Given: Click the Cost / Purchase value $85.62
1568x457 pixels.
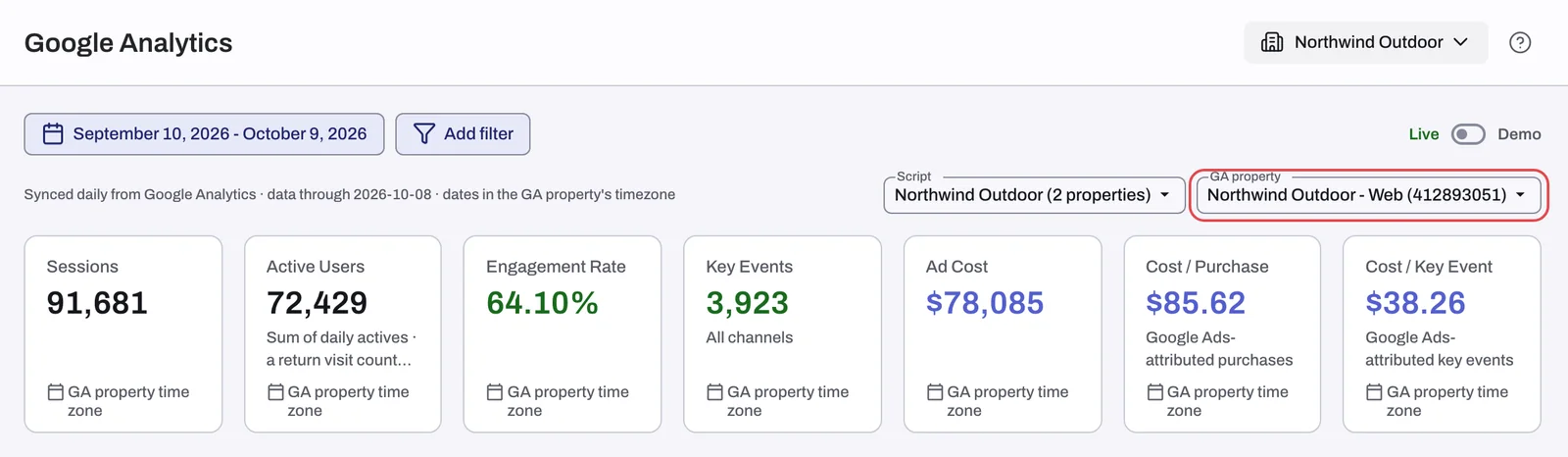Looking at the screenshot, I should tap(1196, 303).
